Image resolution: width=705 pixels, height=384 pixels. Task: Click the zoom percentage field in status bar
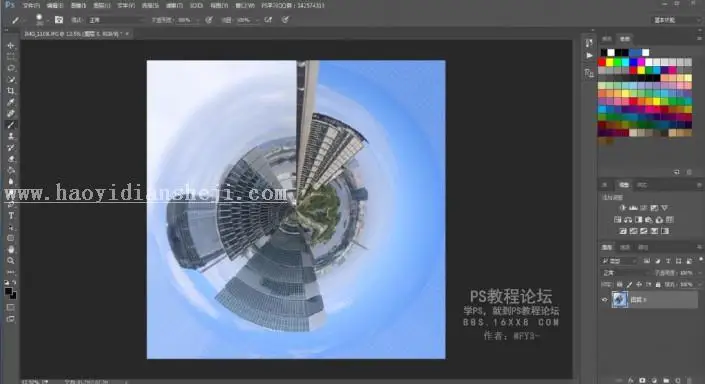pos(31,382)
